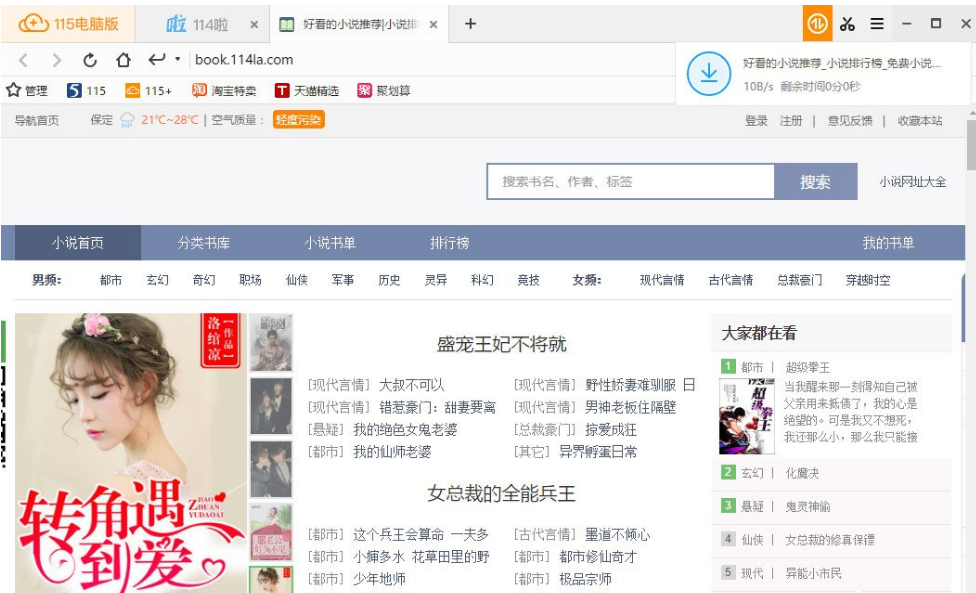The height and width of the screenshot is (593, 976).
Task: Expand the dropdown arrow beside the undo icon
Action: tap(177, 59)
